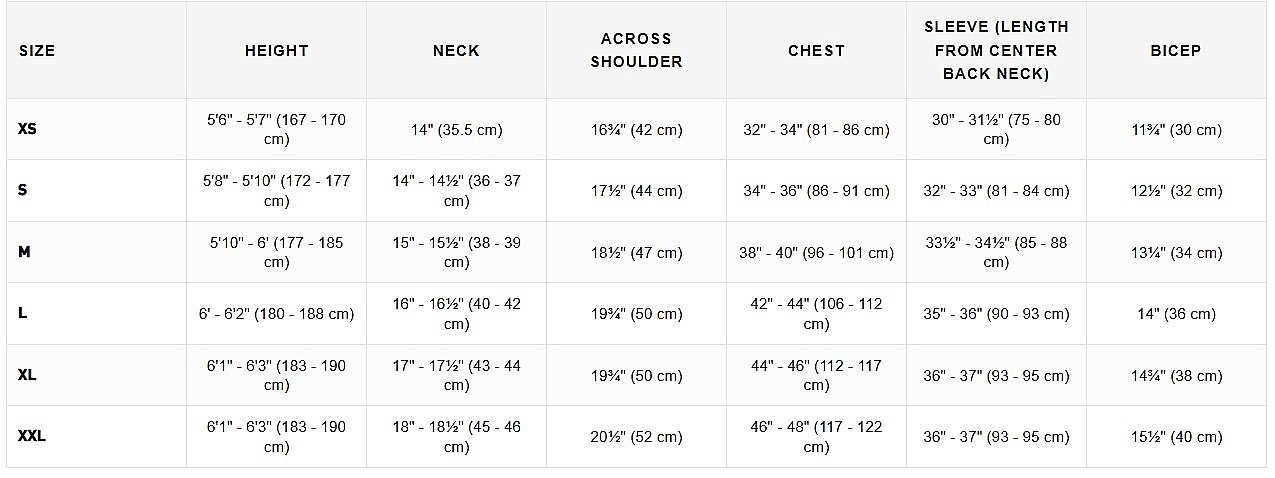Click the 14" (35.5 cm) neck cell
The width and height of the screenshot is (1275, 478).
click(456, 130)
